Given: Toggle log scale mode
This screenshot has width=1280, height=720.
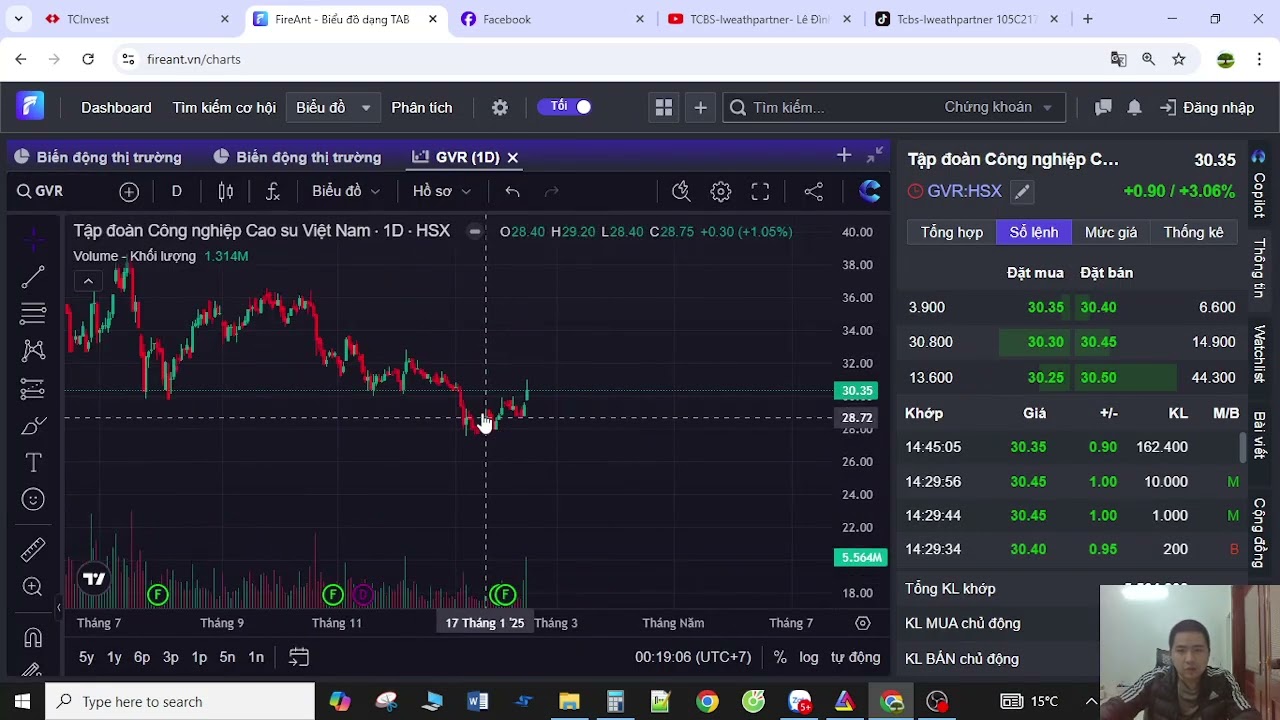Looking at the screenshot, I should 809,657.
